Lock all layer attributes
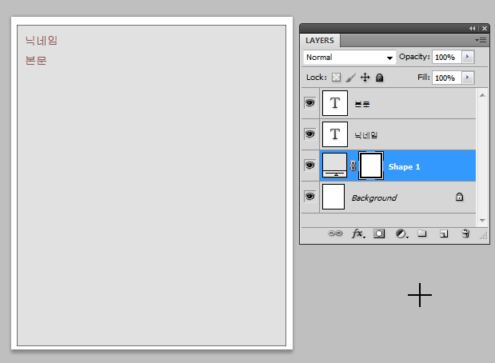The width and height of the screenshot is (495, 363). pos(379,77)
